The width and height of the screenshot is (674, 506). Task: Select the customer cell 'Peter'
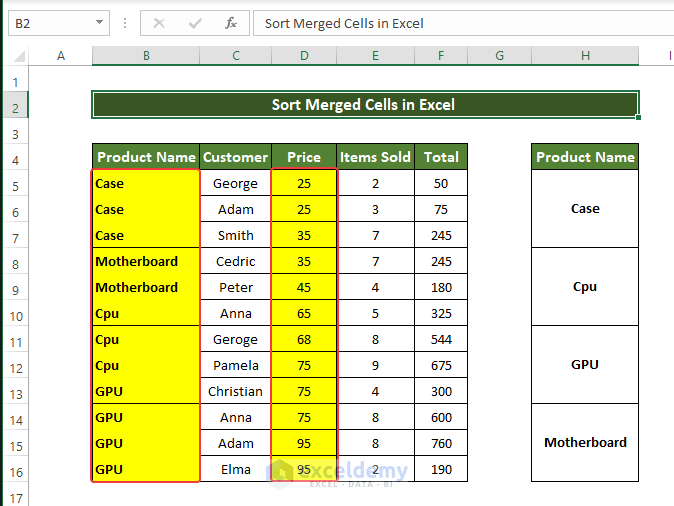pos(236,287)
